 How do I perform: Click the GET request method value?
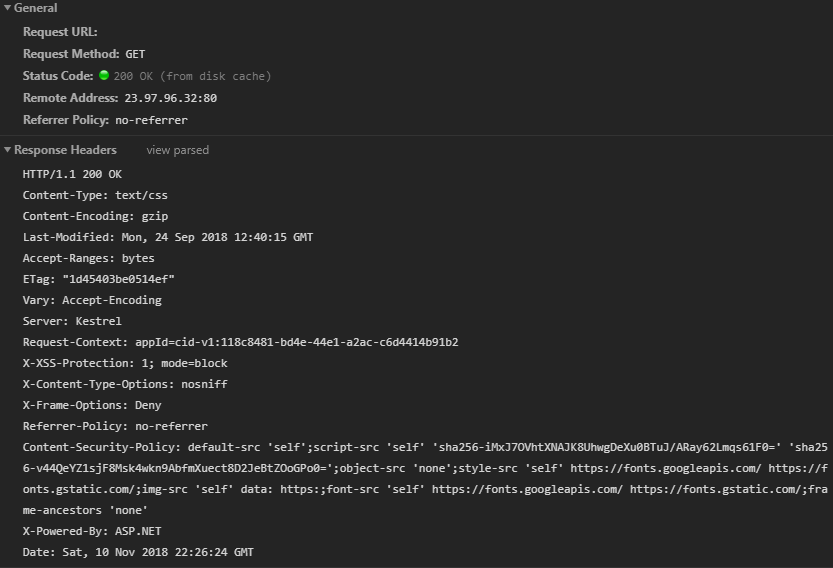click(x=135, y=54)
